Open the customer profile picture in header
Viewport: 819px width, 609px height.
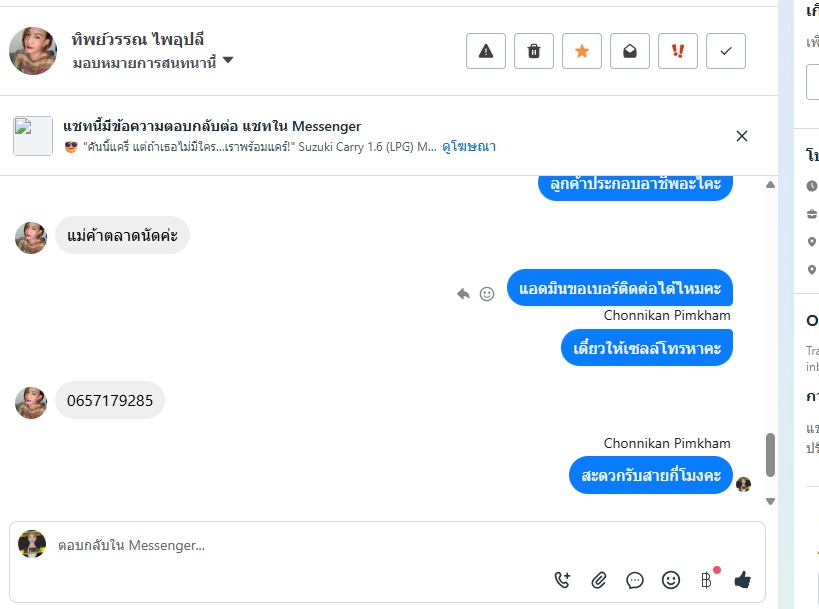tap(33, 51)
